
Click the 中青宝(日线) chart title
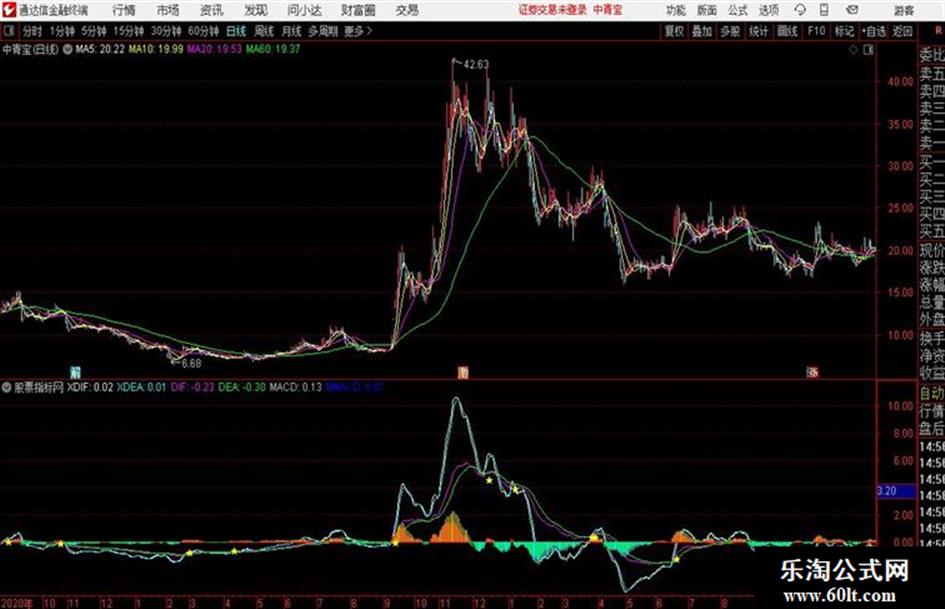tap(31, 49)
